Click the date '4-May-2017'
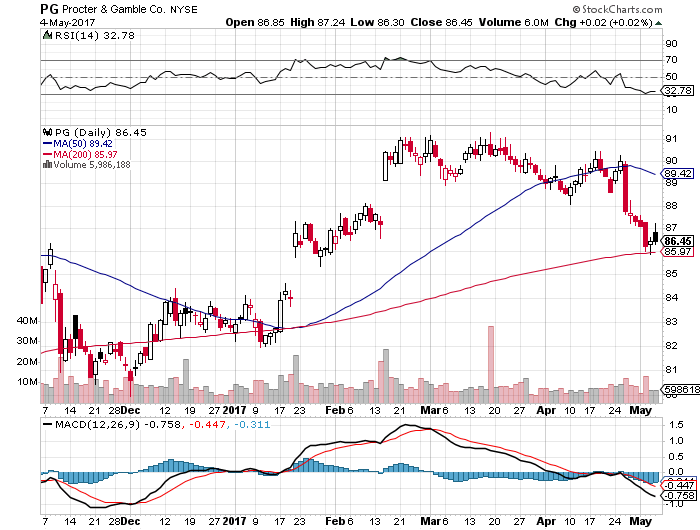 67,22
